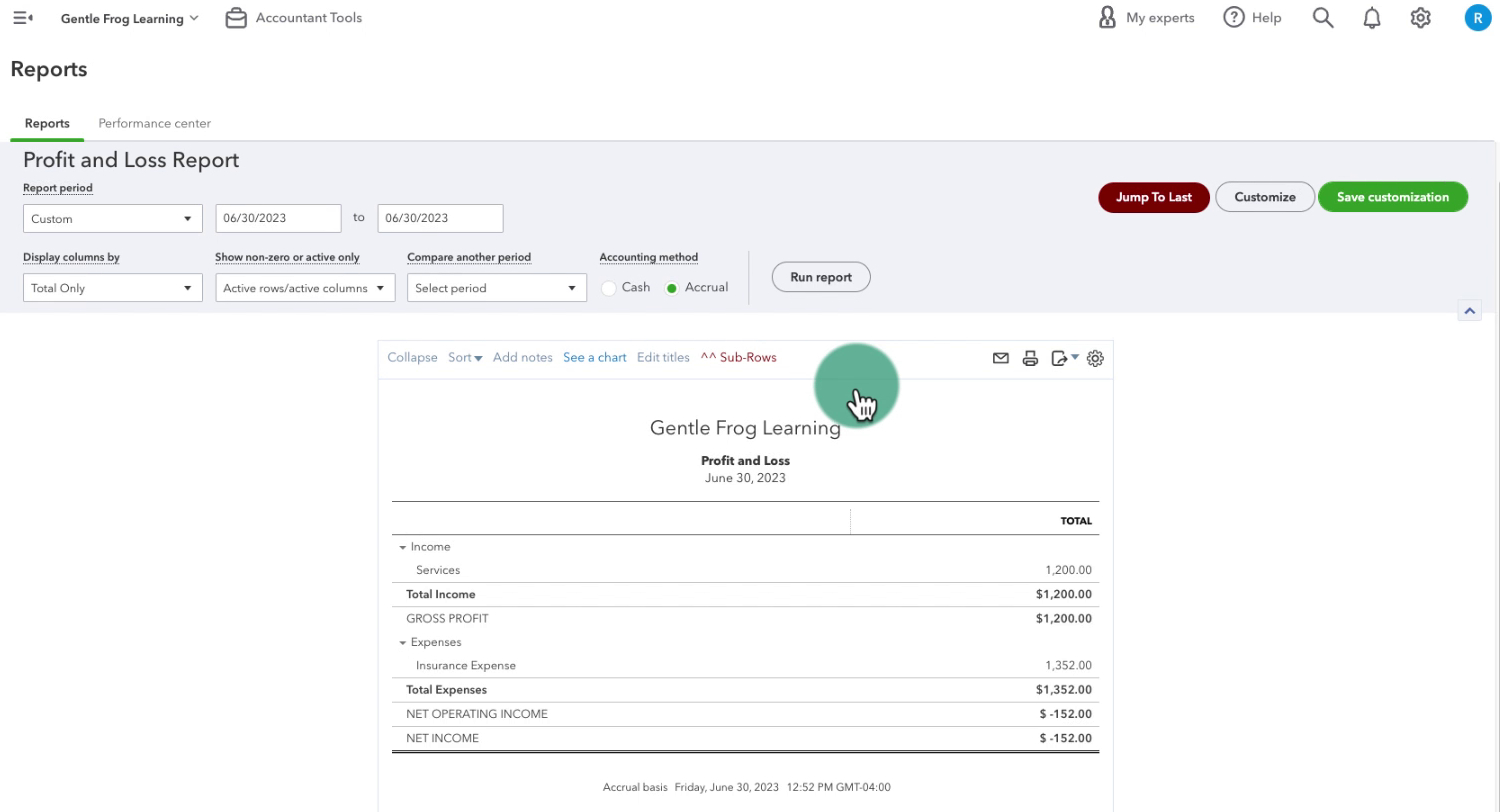Open the report export icon menu
The height and width of the screenshot is (812, 1500).
(1065, 358)
